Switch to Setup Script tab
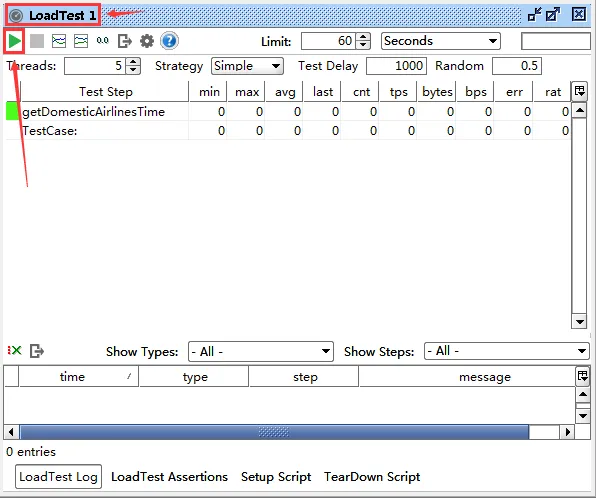Image resolution: width=596 pixels, height=498 pixels. [276, 477]
